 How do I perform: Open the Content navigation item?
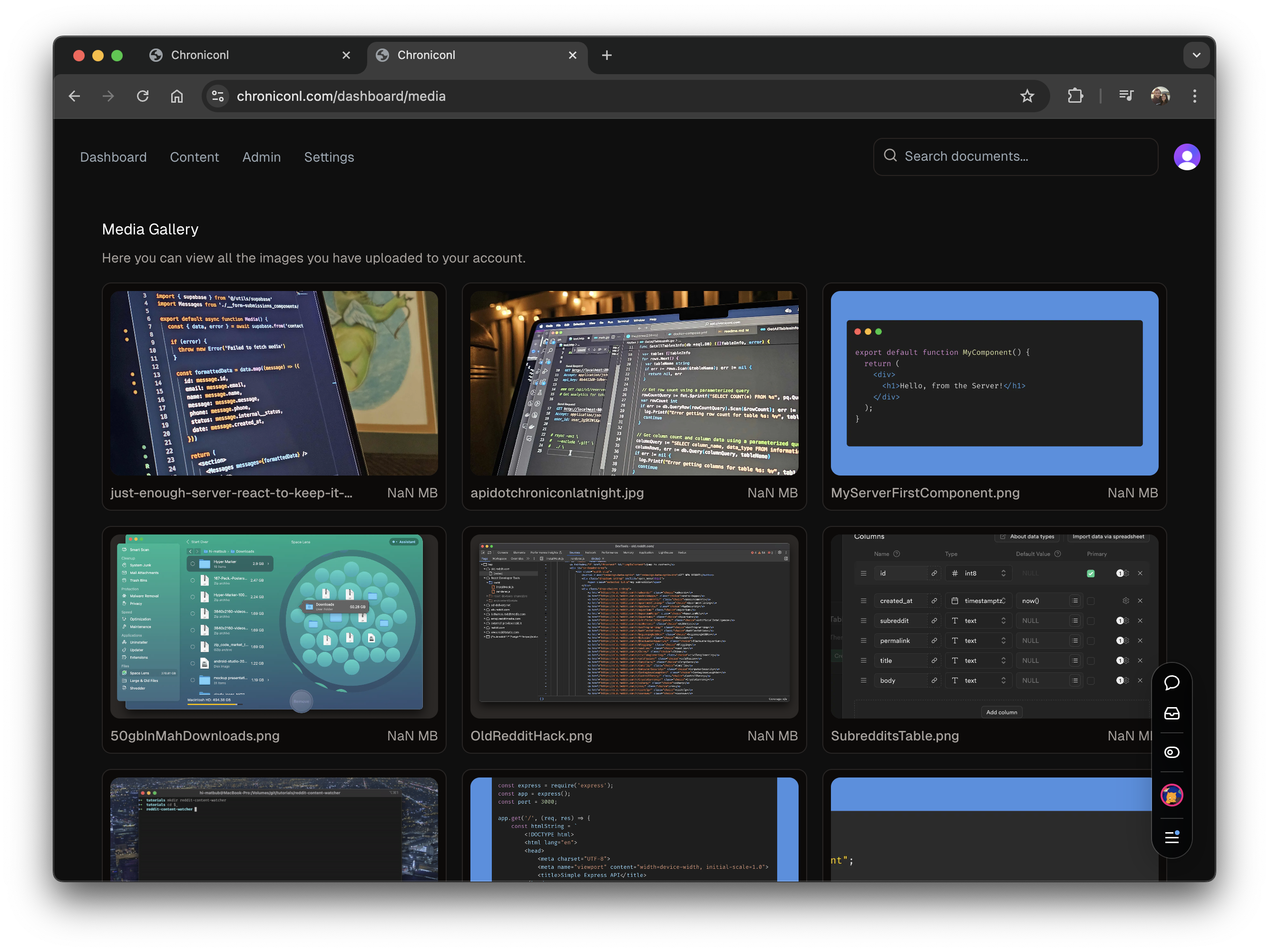[x=194, y=157]
